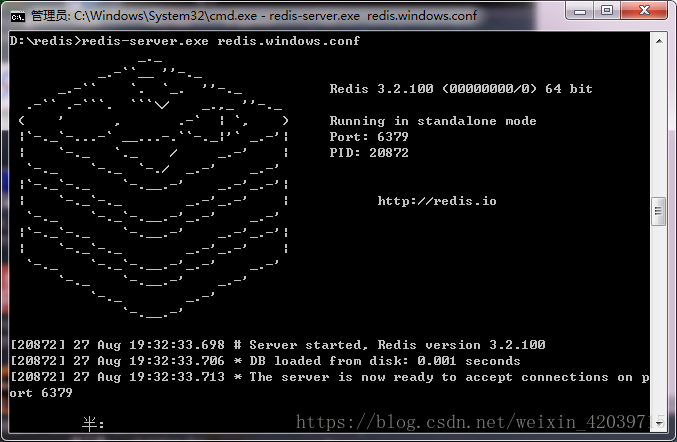The height and width of the screenshot is (442, 677).
Task: Close the redis-server console window
Action: pos(644,10)
